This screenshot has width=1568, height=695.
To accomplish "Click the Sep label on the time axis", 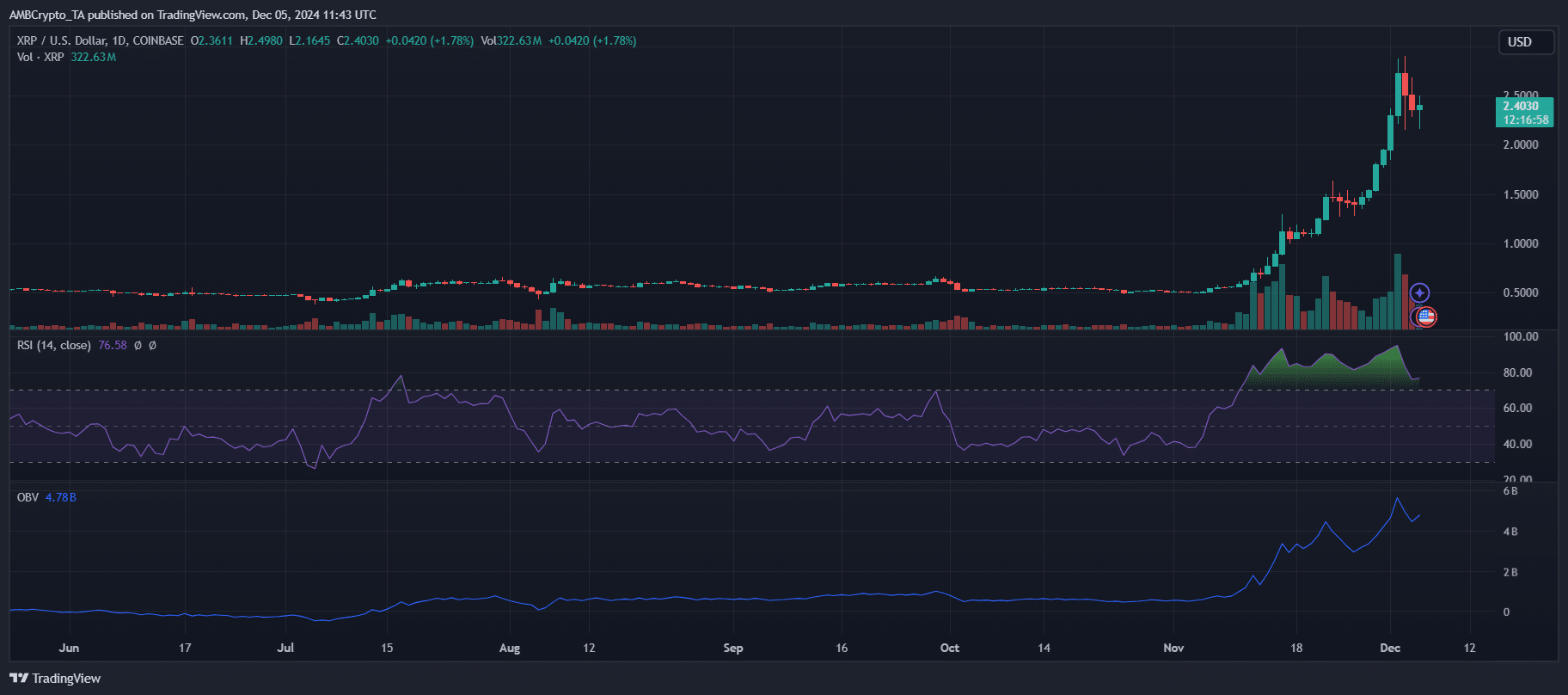I will [x=733, y=648].
